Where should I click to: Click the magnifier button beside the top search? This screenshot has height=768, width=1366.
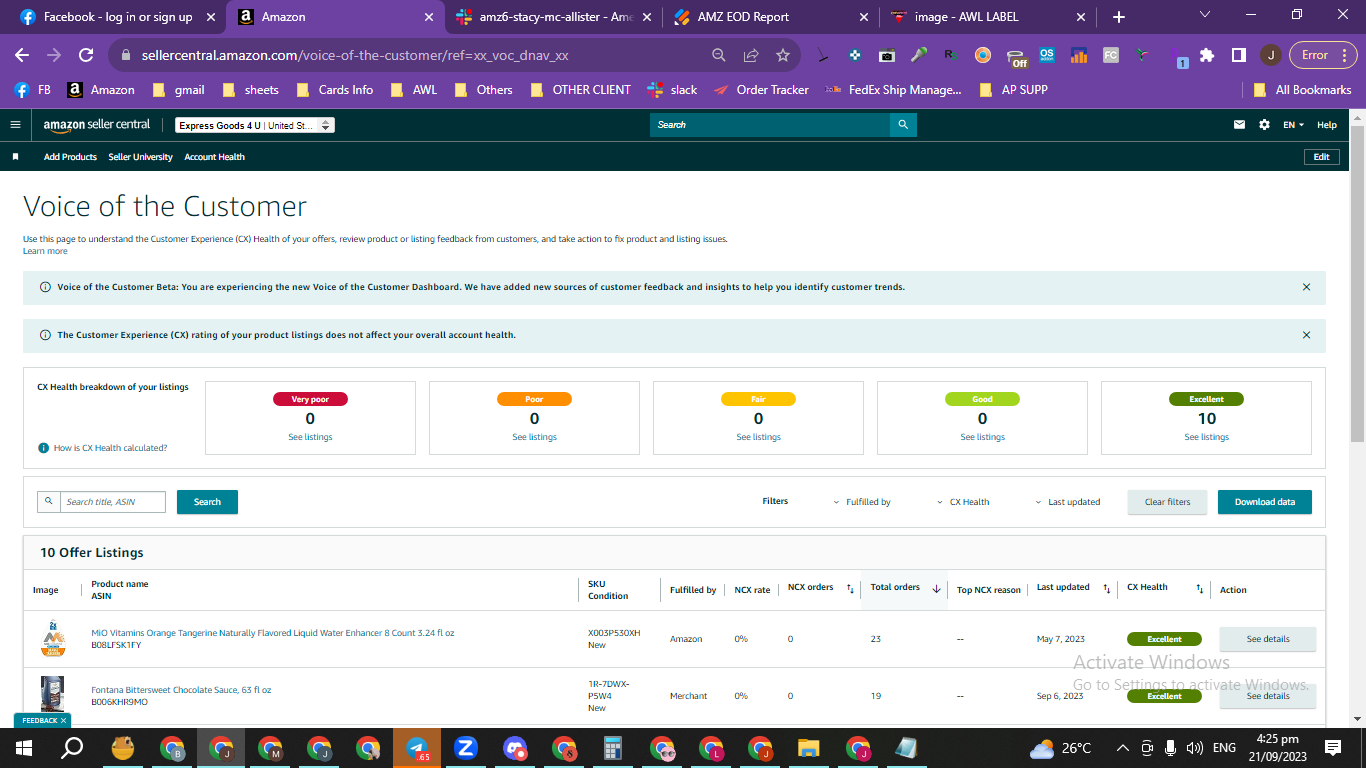pyautogui.click(x=903, y=125)
